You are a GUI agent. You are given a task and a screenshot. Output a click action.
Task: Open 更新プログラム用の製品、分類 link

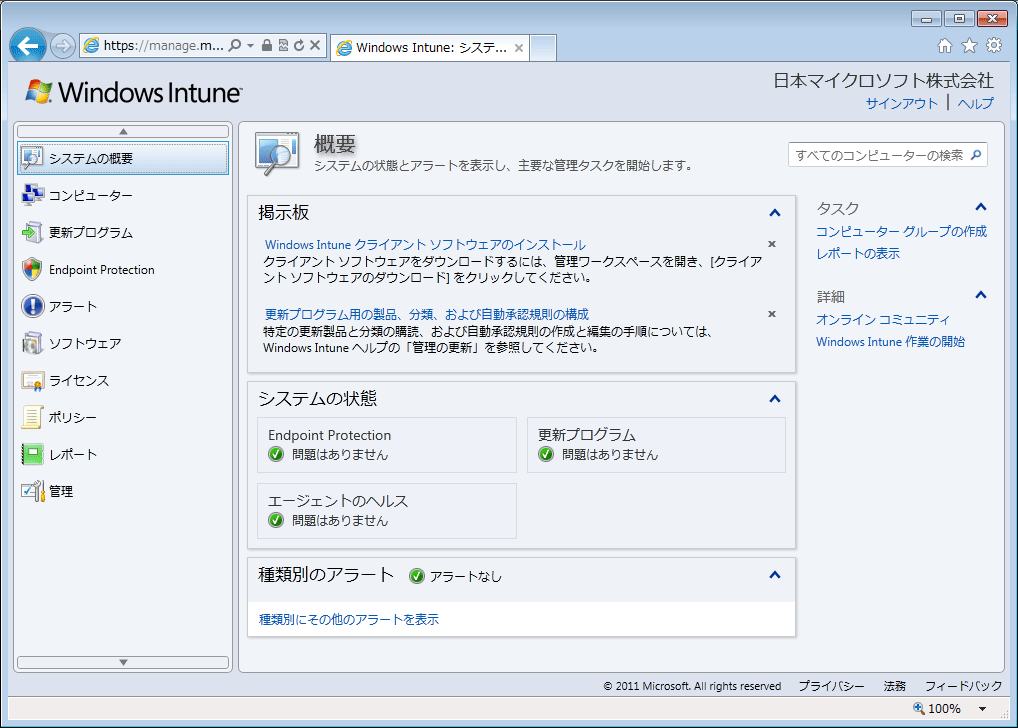coord(427,314)
